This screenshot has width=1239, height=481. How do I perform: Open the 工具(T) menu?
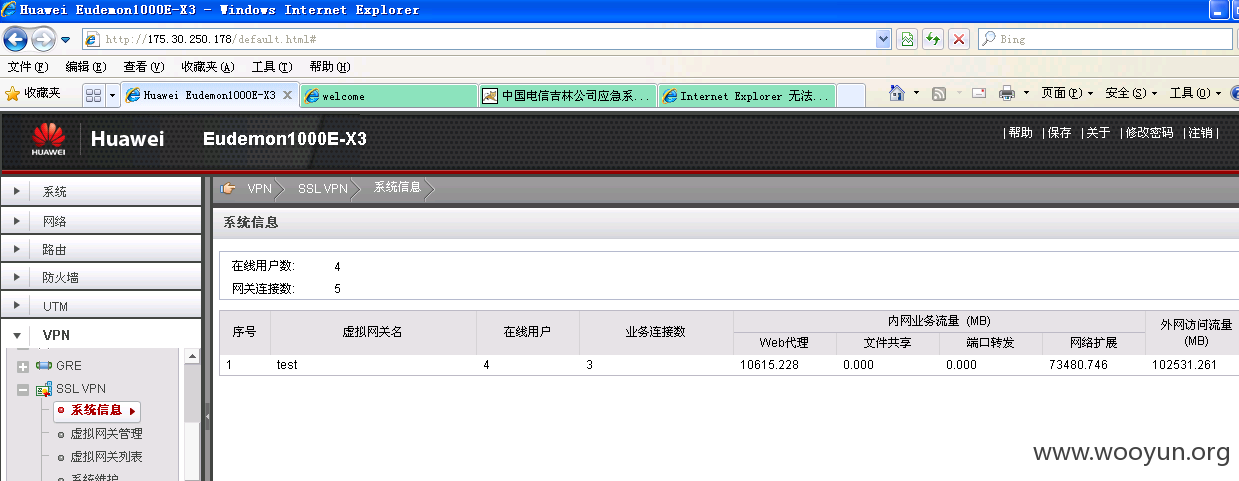[x=272, y=67]
